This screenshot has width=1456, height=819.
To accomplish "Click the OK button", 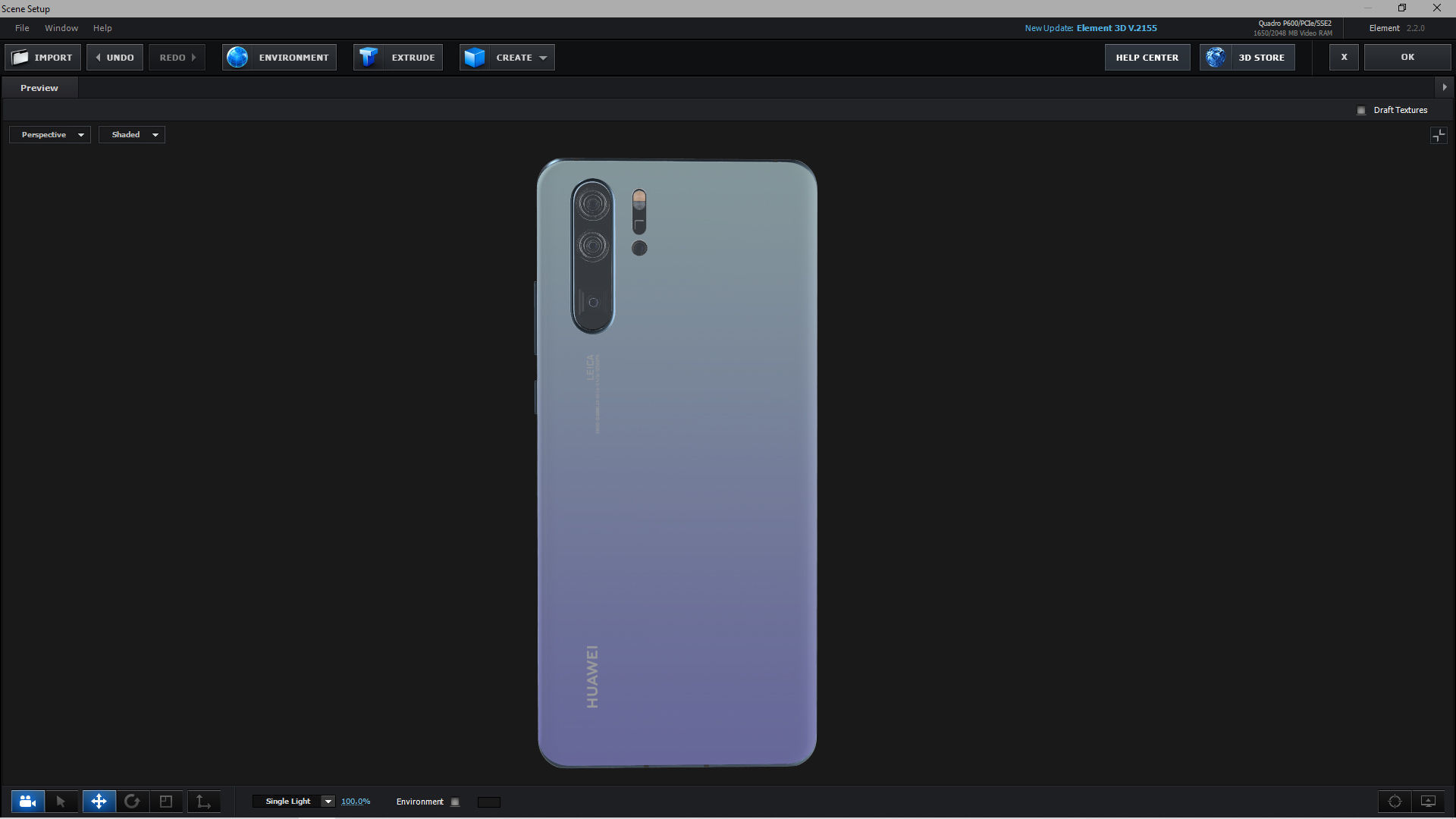I will click(1407, 58).
